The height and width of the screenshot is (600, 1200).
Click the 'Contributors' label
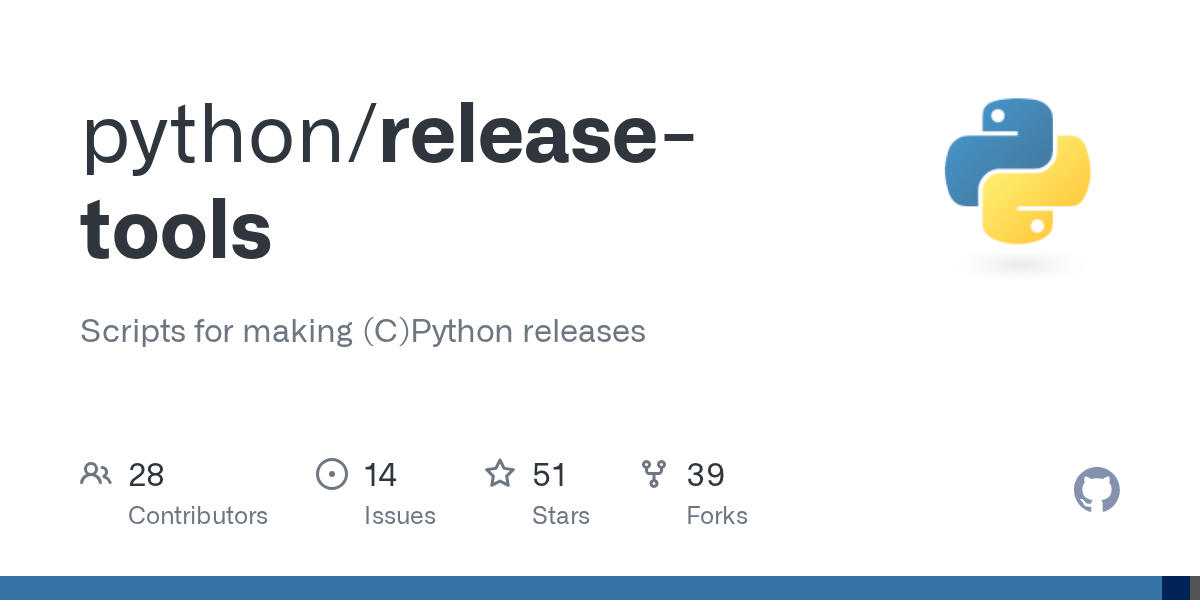pyautogui.click(x=198, y=516)
